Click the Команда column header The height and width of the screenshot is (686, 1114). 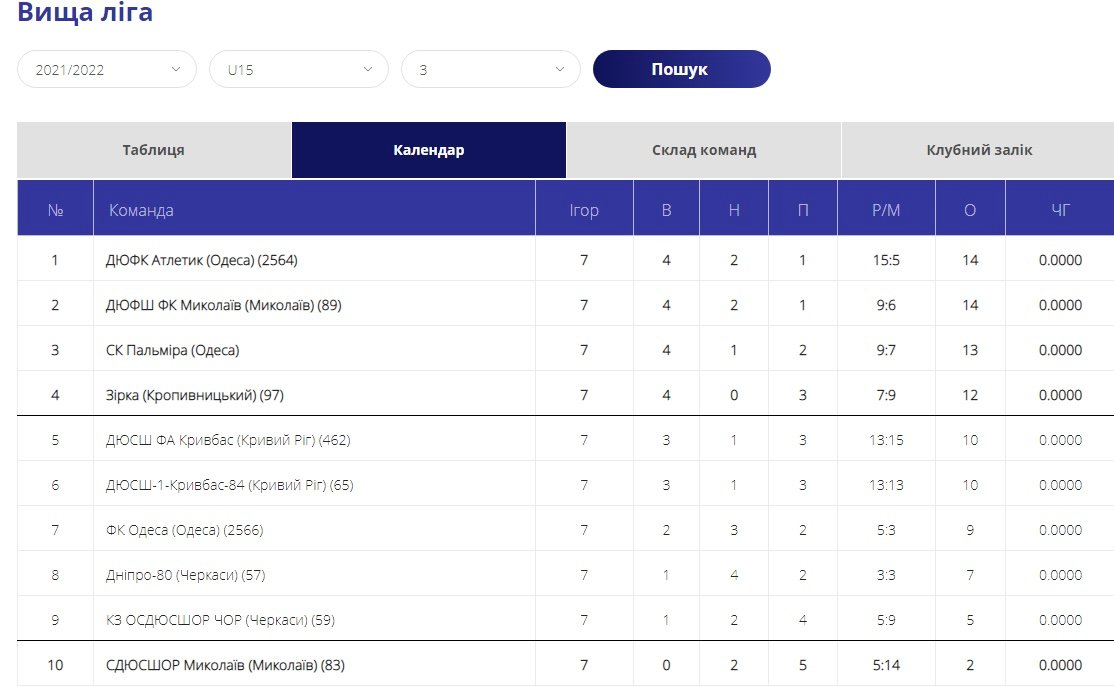[141, 210]
